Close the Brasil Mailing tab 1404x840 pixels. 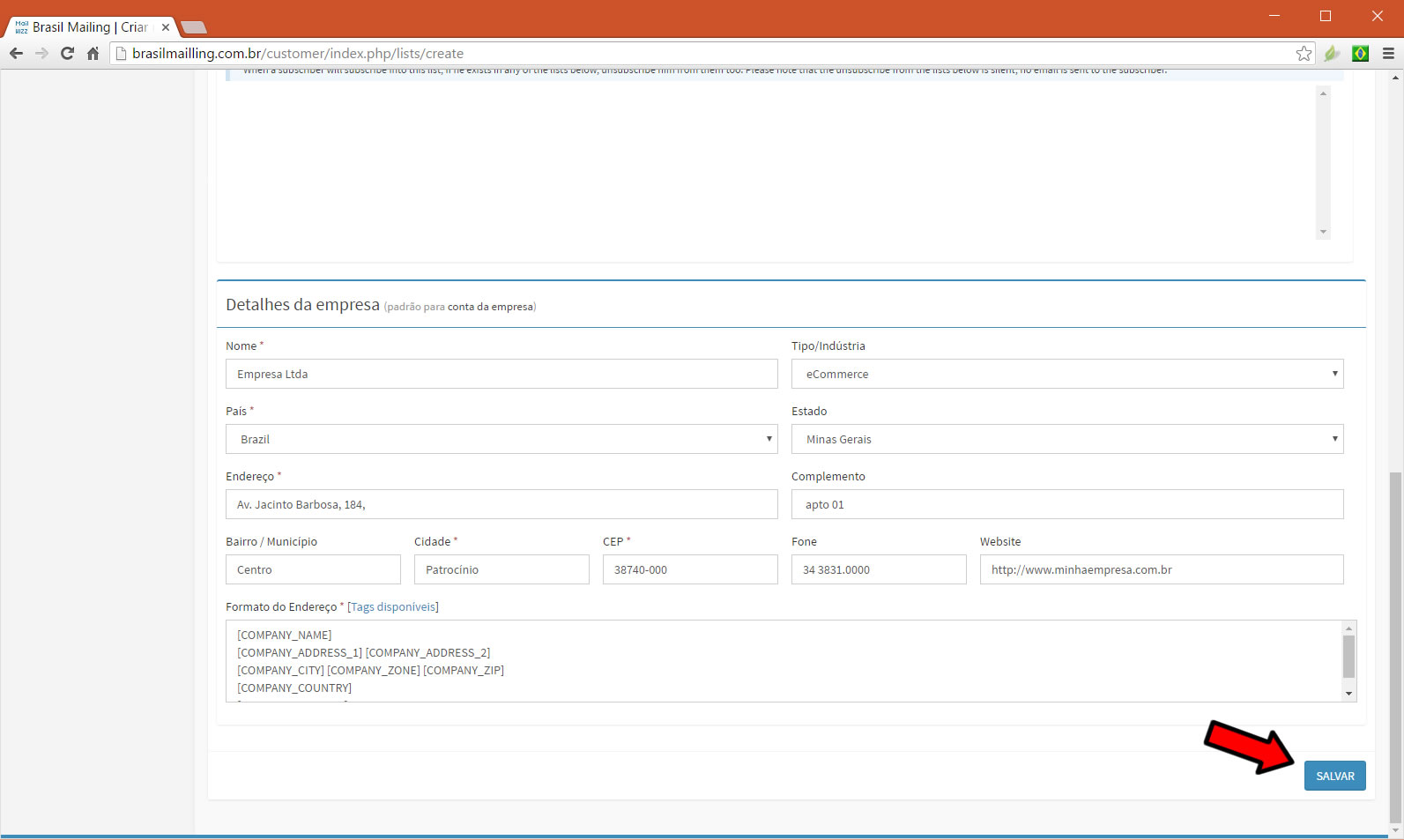point(165,27)
